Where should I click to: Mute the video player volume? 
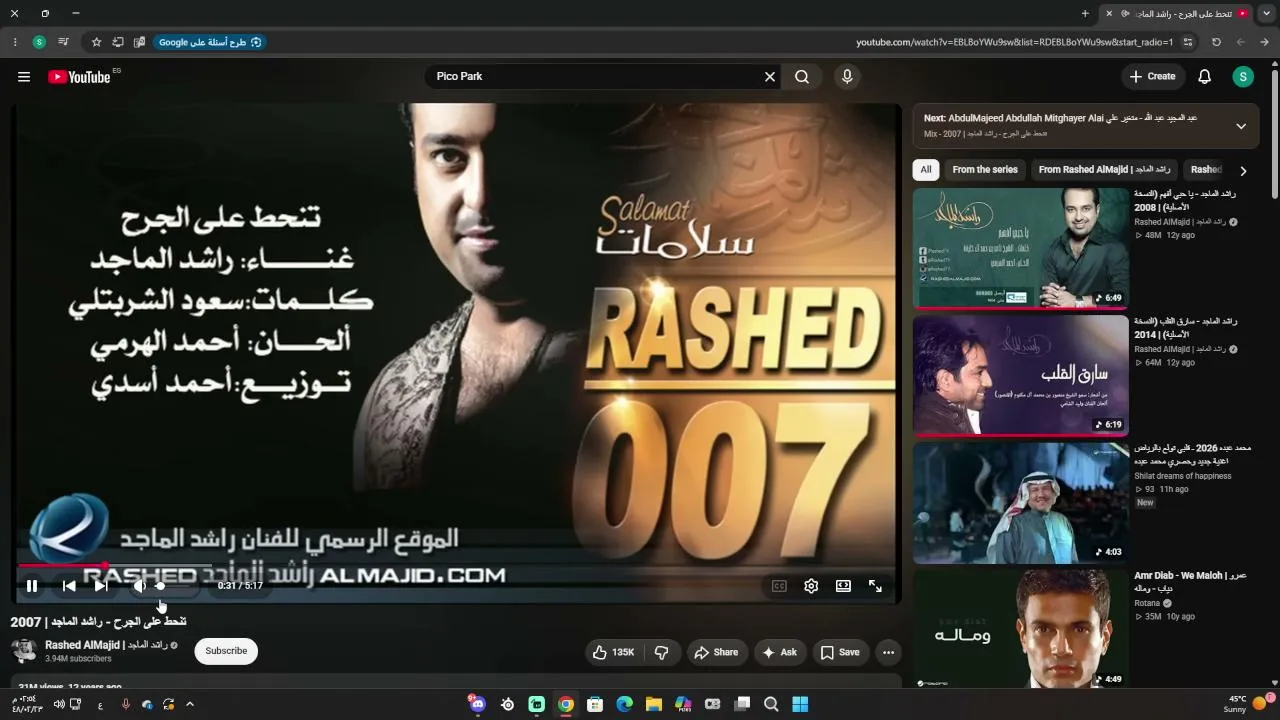(x=139, y=586)
